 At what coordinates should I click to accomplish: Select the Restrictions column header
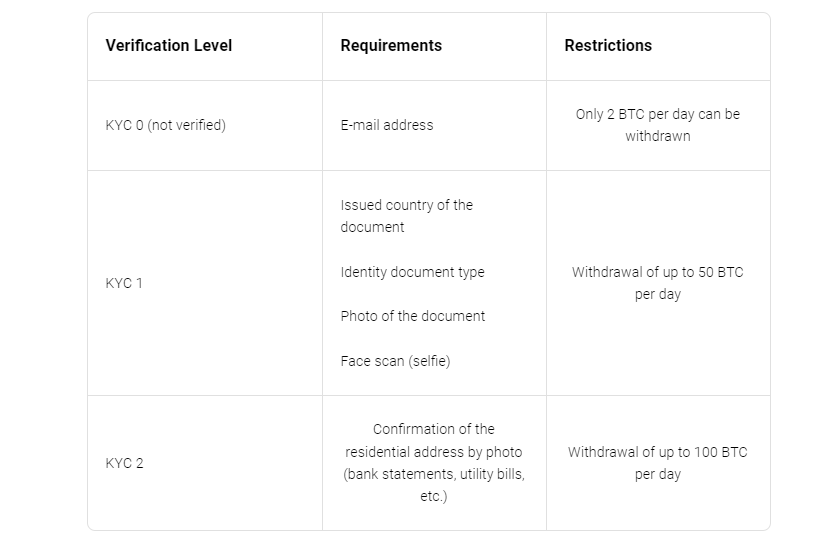coord(608,46)
